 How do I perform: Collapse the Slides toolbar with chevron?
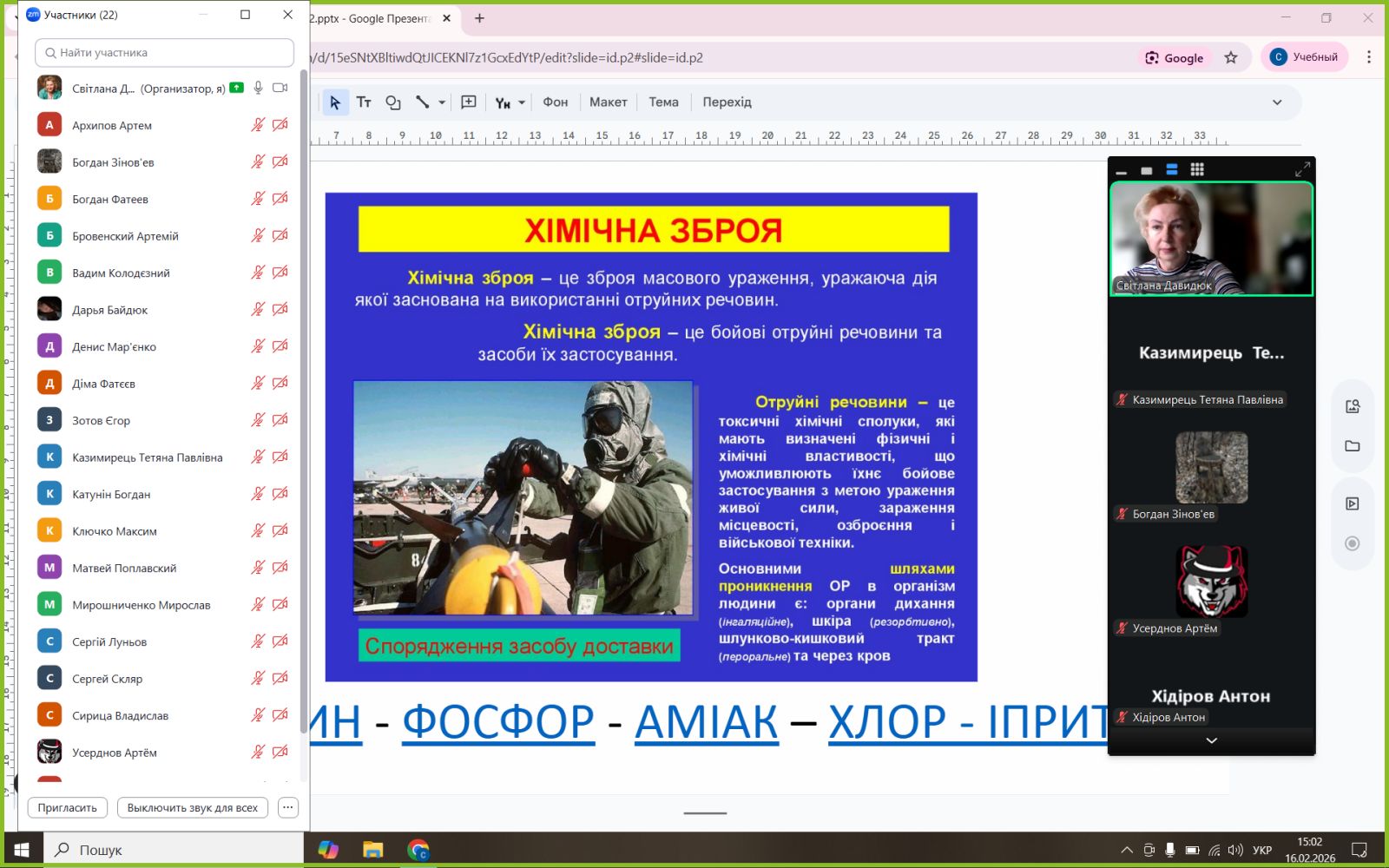click(1277, 102)
